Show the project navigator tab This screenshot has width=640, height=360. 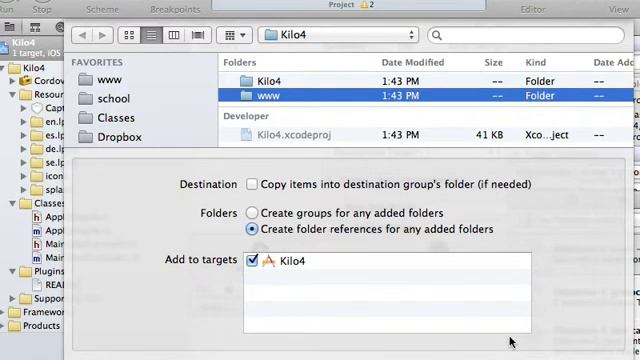click(9, 27)
